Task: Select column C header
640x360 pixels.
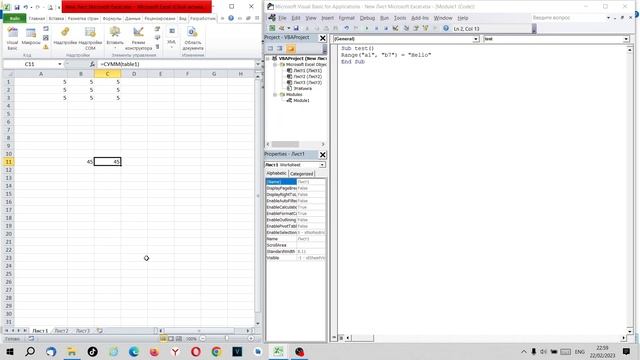Action: [107, 74]
